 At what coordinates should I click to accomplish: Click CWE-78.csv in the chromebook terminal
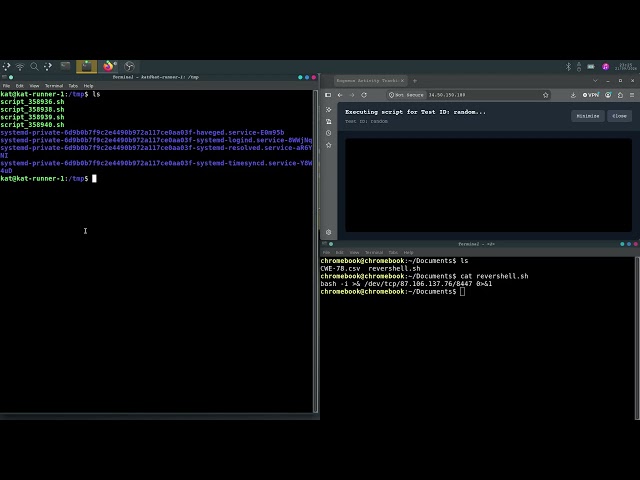click(340, 269)
